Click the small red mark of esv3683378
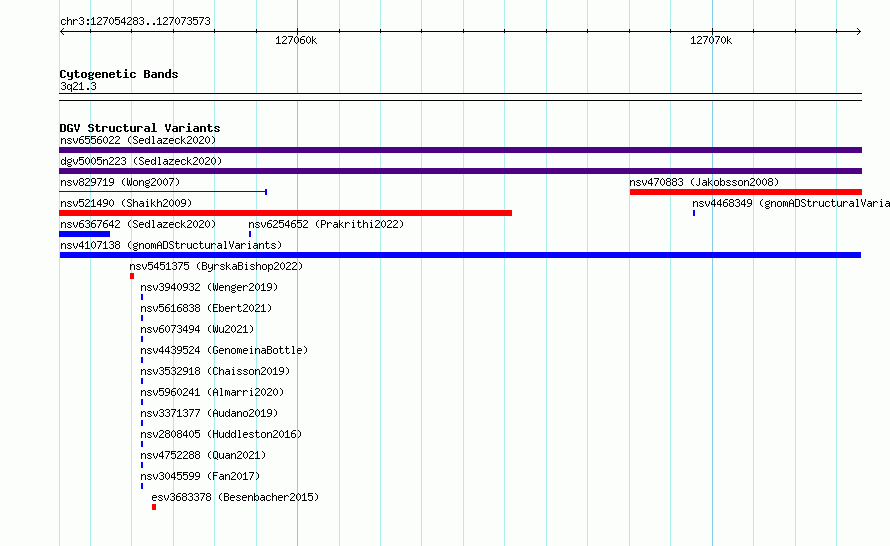 pyautogui.click(x=154, y=507)
